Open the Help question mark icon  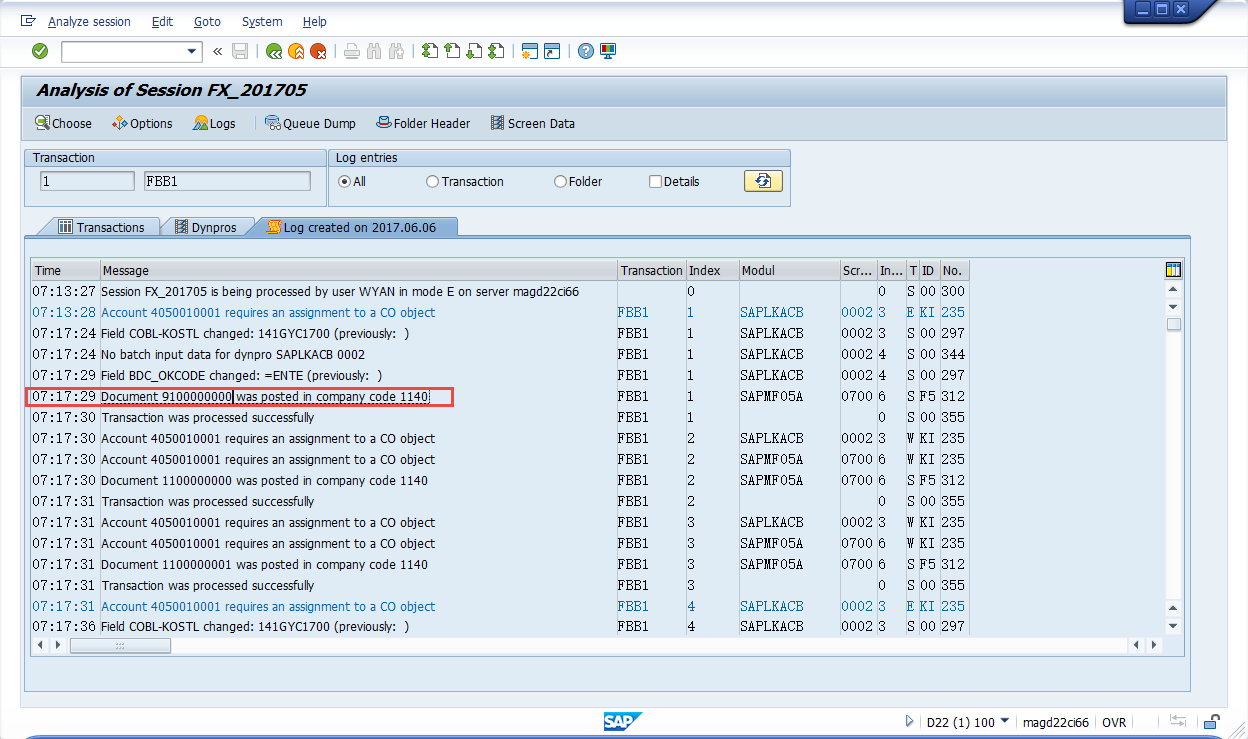pos(586,51)
